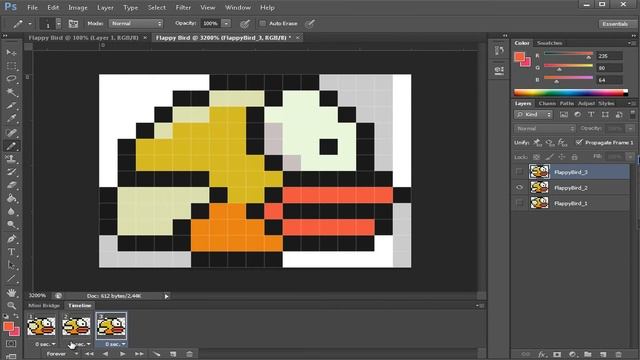Swap foreground and background colors

pyautogui.click(x=16, y=316)
